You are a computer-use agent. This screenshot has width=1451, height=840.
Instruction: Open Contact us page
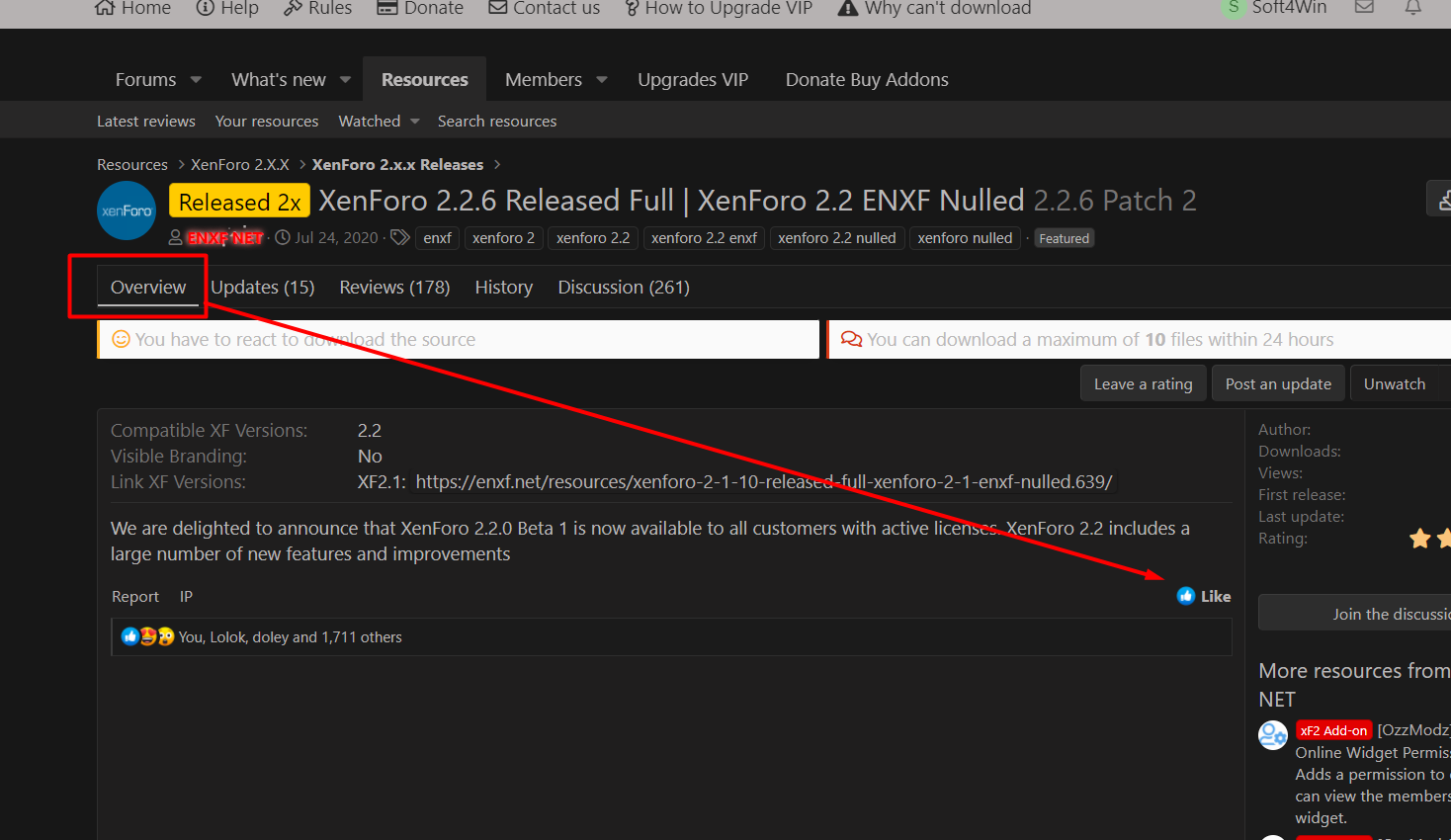click(x=545, y=8)
